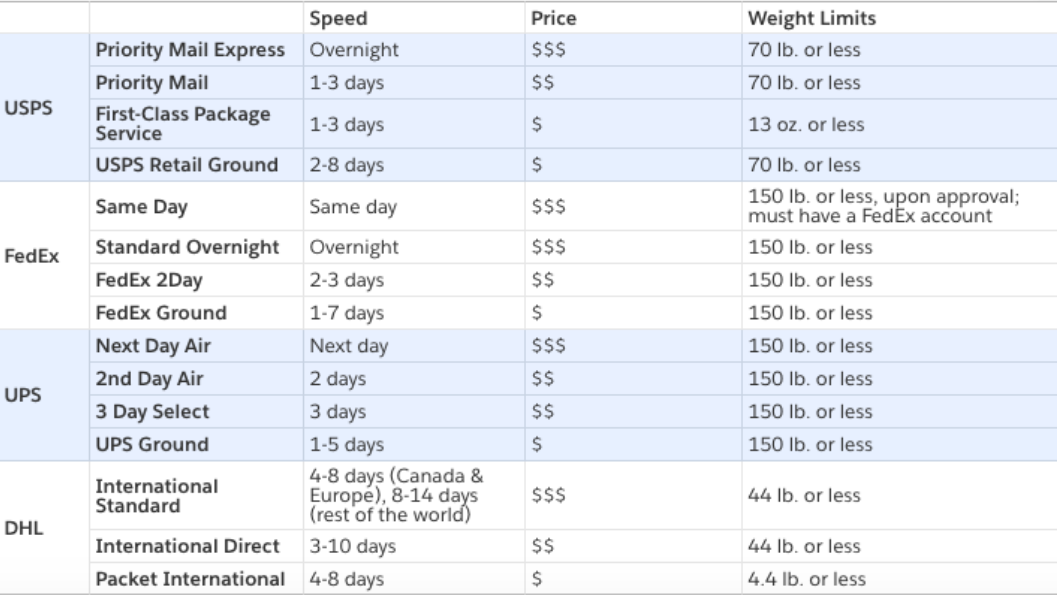Select the DHL carrier cell
The height and width of the screenshot is (595, 1057).
[x=22, y=528]
